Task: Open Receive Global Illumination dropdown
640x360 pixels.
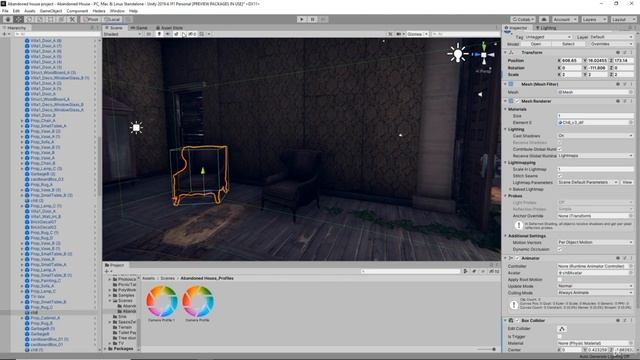Action: pos(595,156)
